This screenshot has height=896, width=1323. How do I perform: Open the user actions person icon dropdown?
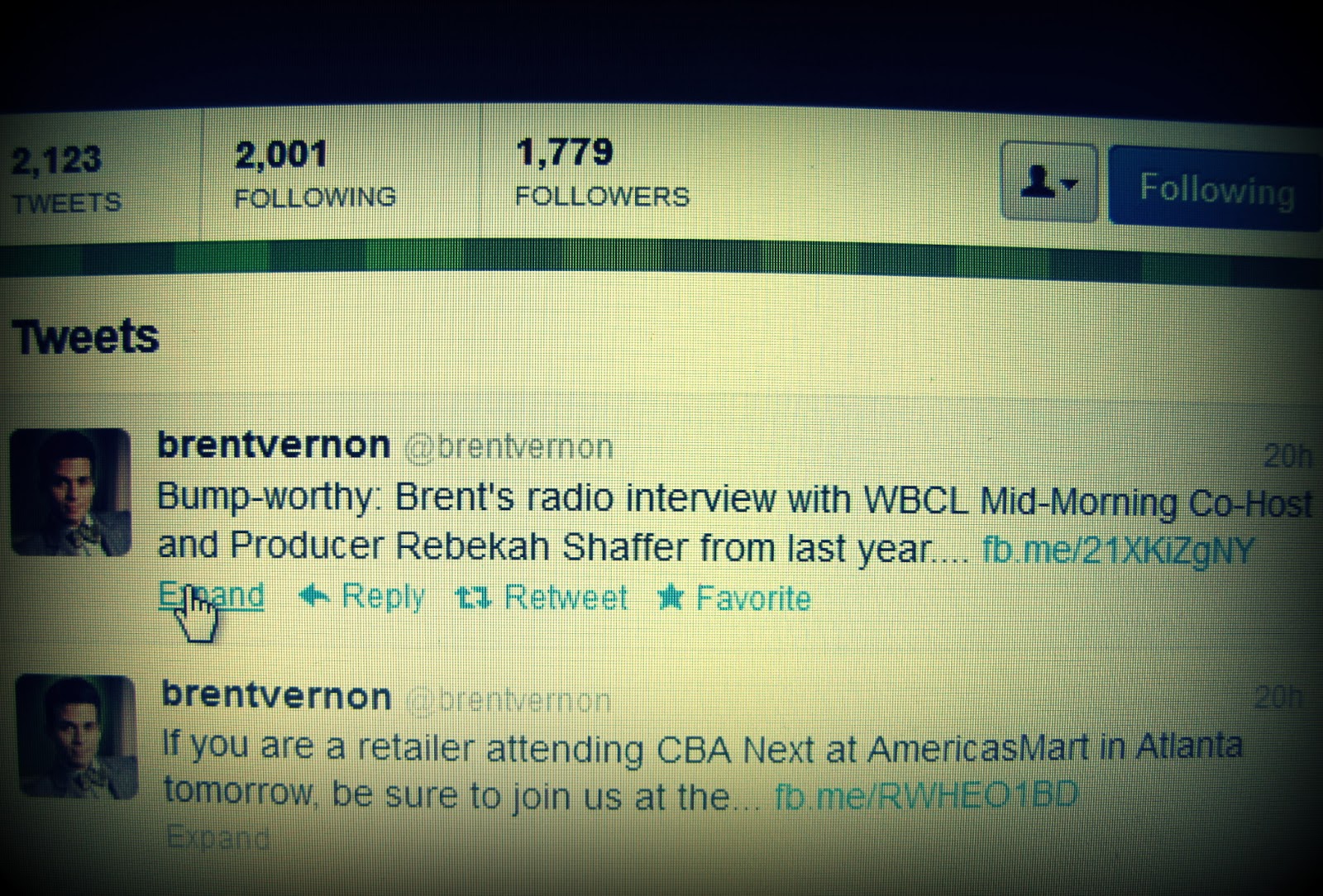point(1048,182)
